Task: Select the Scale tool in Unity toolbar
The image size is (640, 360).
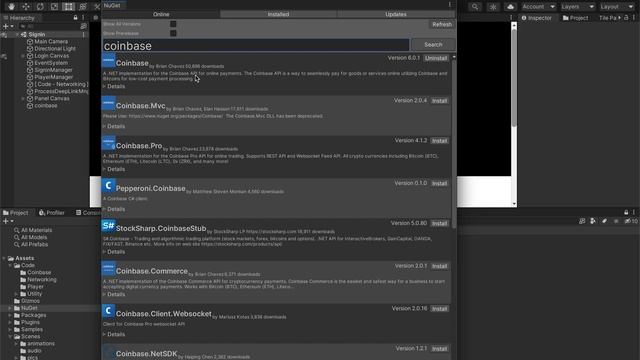Action: click(x=54, y=7)
